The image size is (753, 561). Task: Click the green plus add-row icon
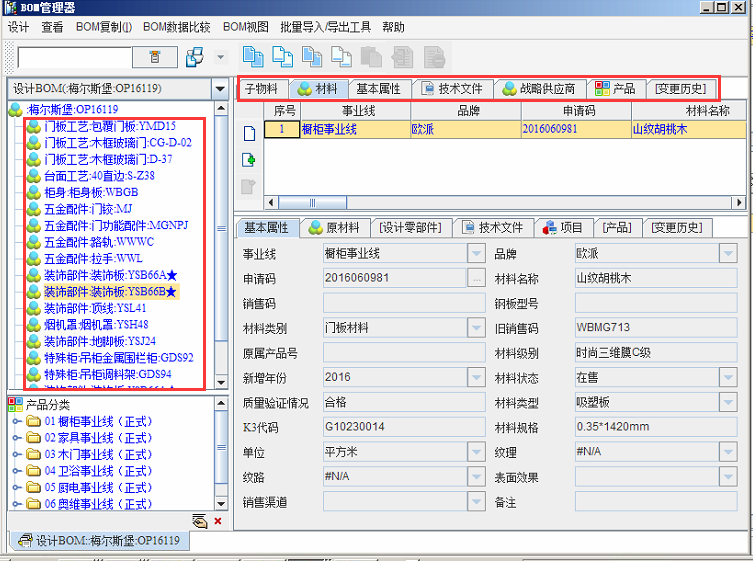(x=250, y=159)
